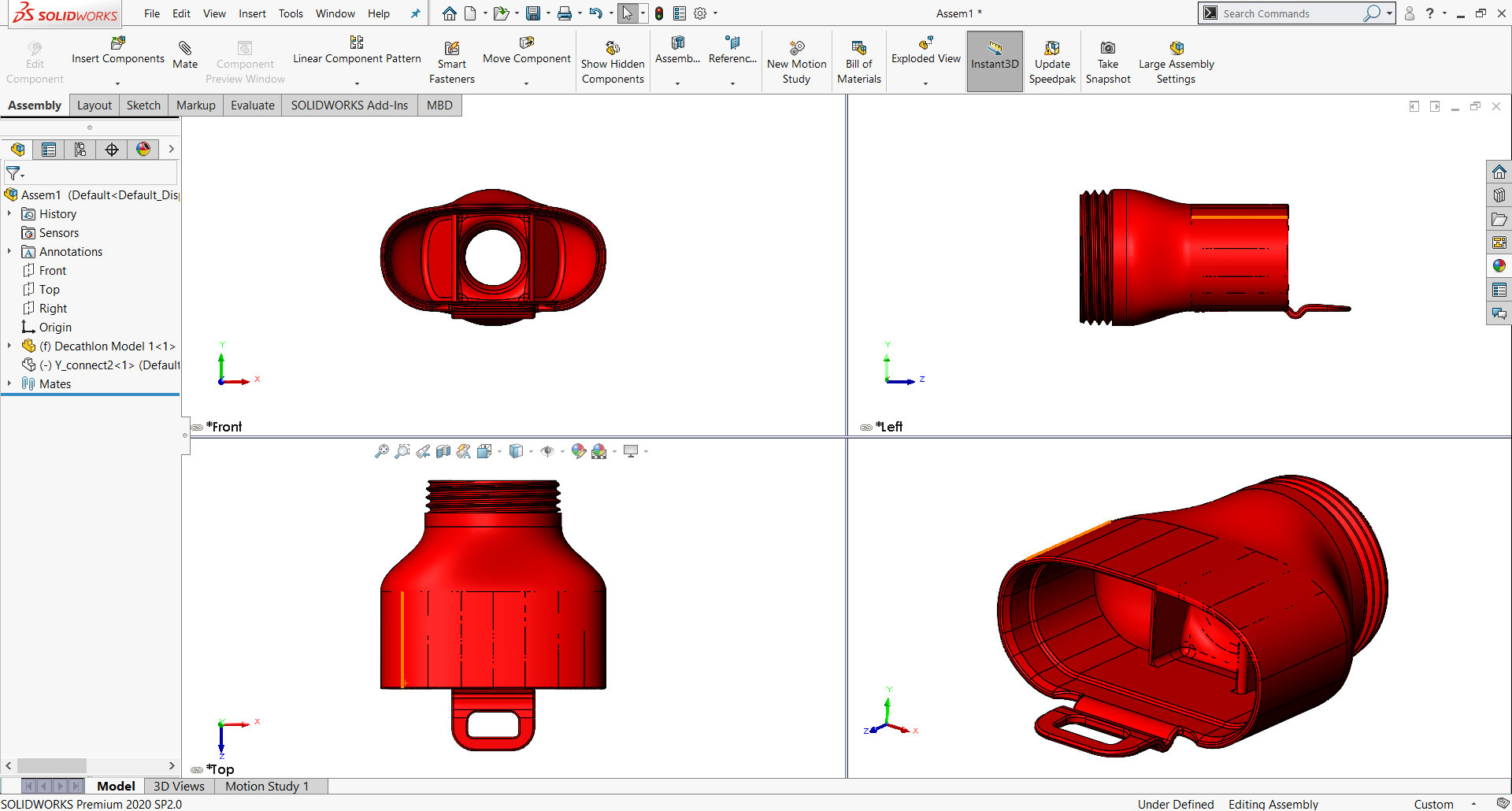Open the 3D Views tab
This screenshot has height=811, width=1512.
click(179, 786)
